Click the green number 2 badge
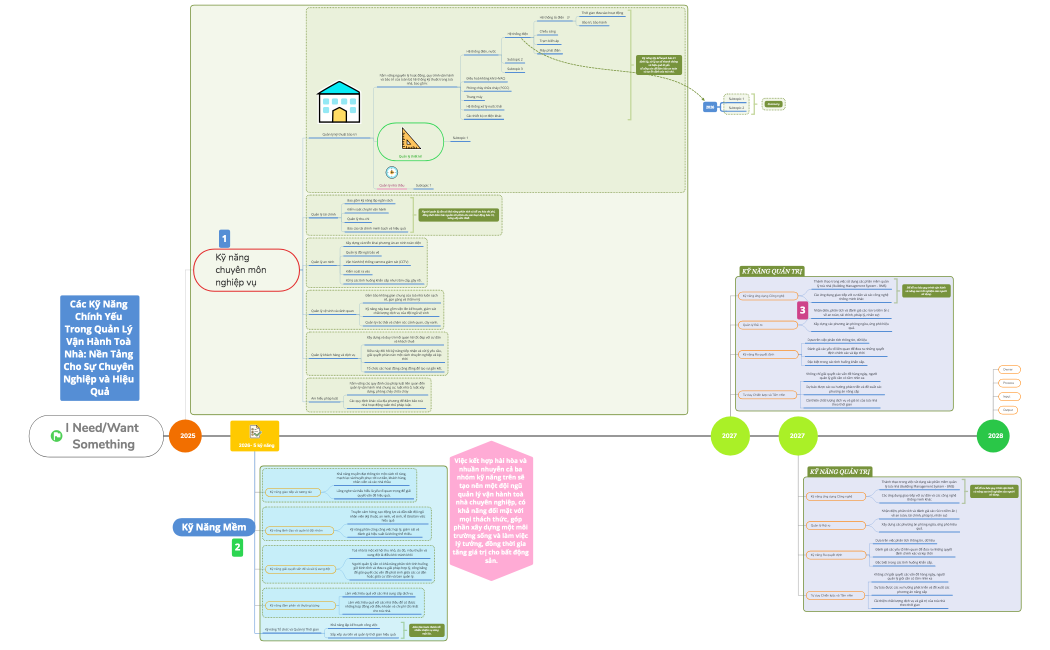The height and width of the screenshot is (650, 1050). click(x=237, y=547)
